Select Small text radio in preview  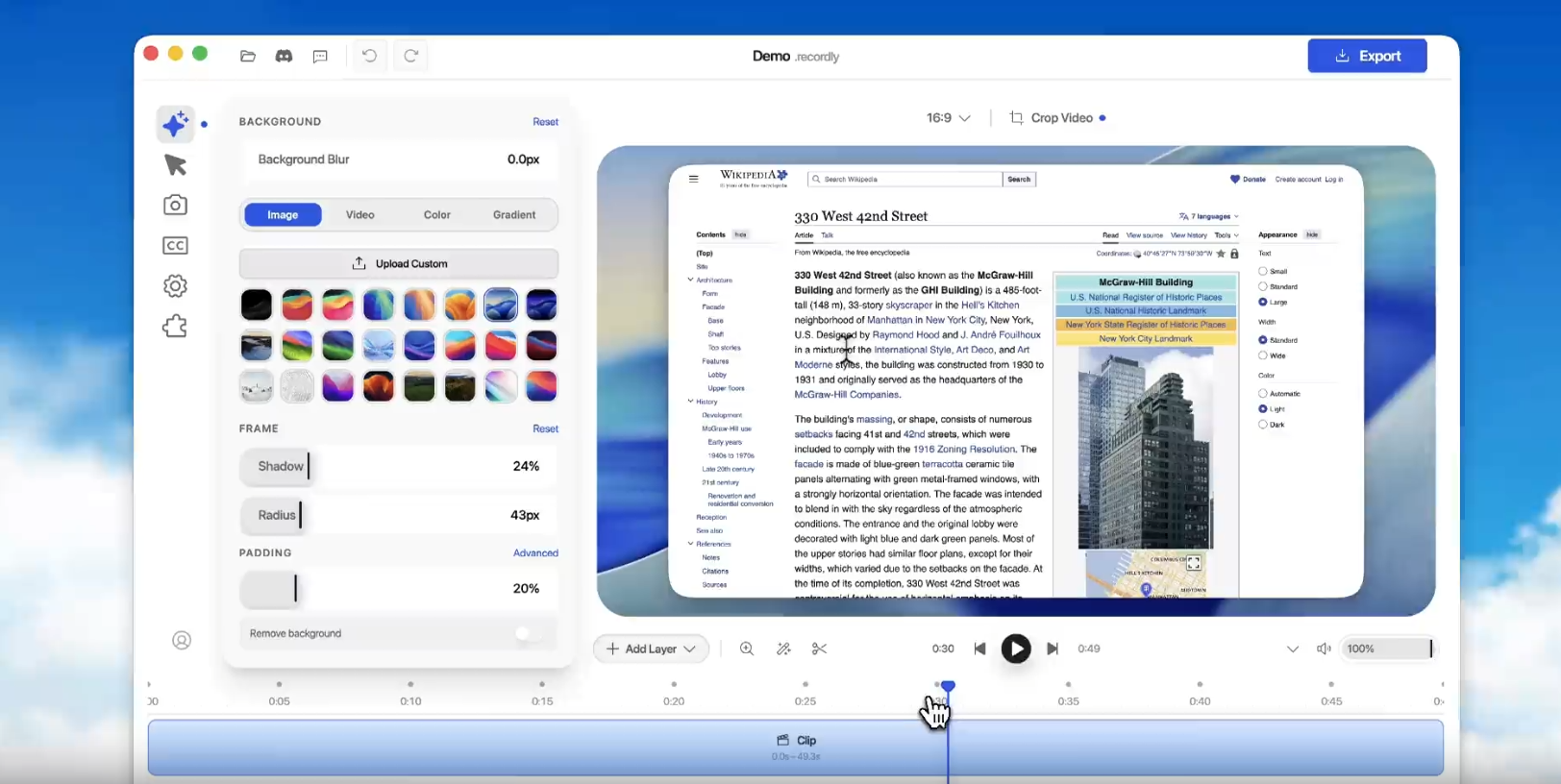click(1263, 271)
